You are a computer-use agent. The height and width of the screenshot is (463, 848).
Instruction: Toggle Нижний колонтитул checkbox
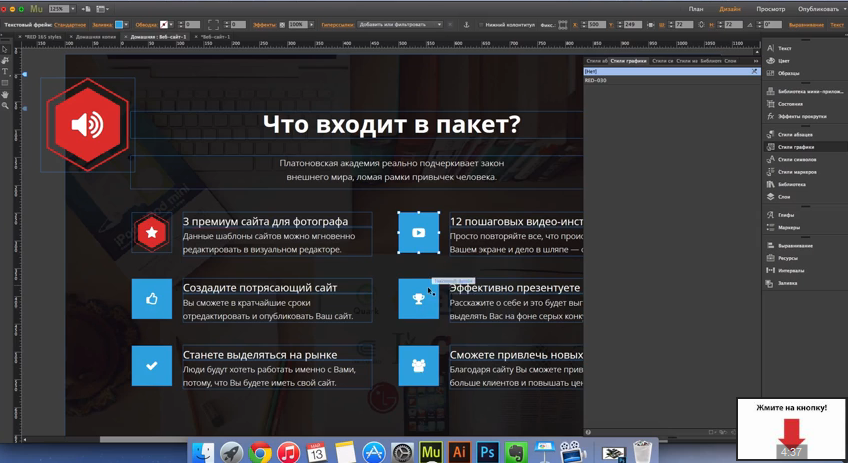click(x=481, y=25)
